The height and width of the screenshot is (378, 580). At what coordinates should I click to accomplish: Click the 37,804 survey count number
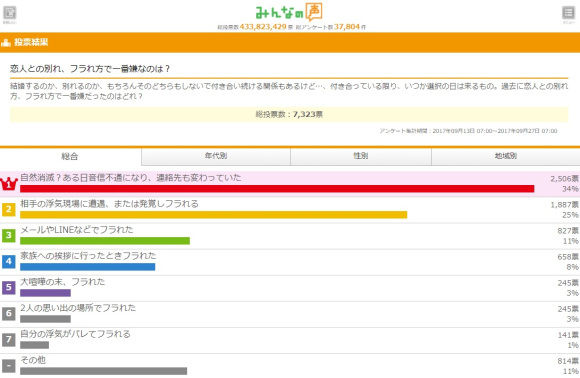[x=347, y=27]
